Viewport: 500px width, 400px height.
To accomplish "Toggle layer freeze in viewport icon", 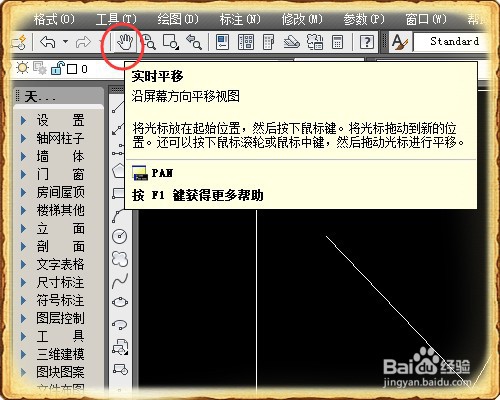I will 40,68.
